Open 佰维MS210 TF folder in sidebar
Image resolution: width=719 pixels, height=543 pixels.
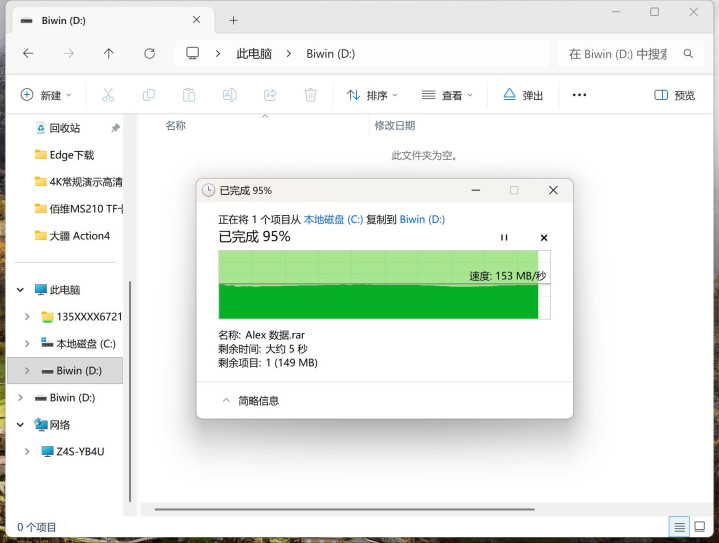pos(85,209)
